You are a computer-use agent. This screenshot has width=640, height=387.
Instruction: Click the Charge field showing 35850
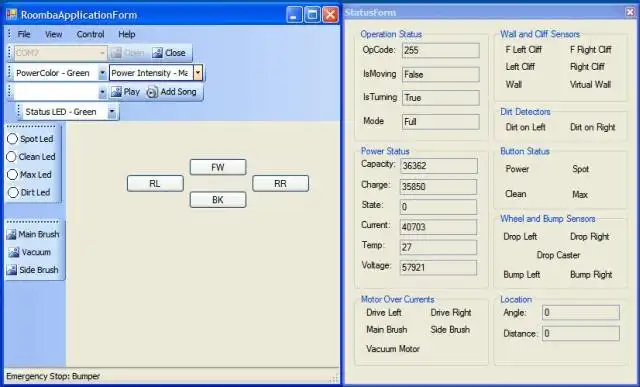[438, 187]
